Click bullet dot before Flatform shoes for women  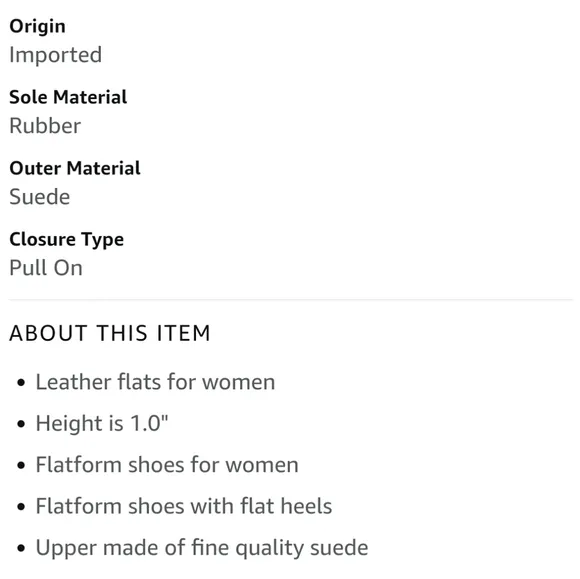[x=21, y=465]
